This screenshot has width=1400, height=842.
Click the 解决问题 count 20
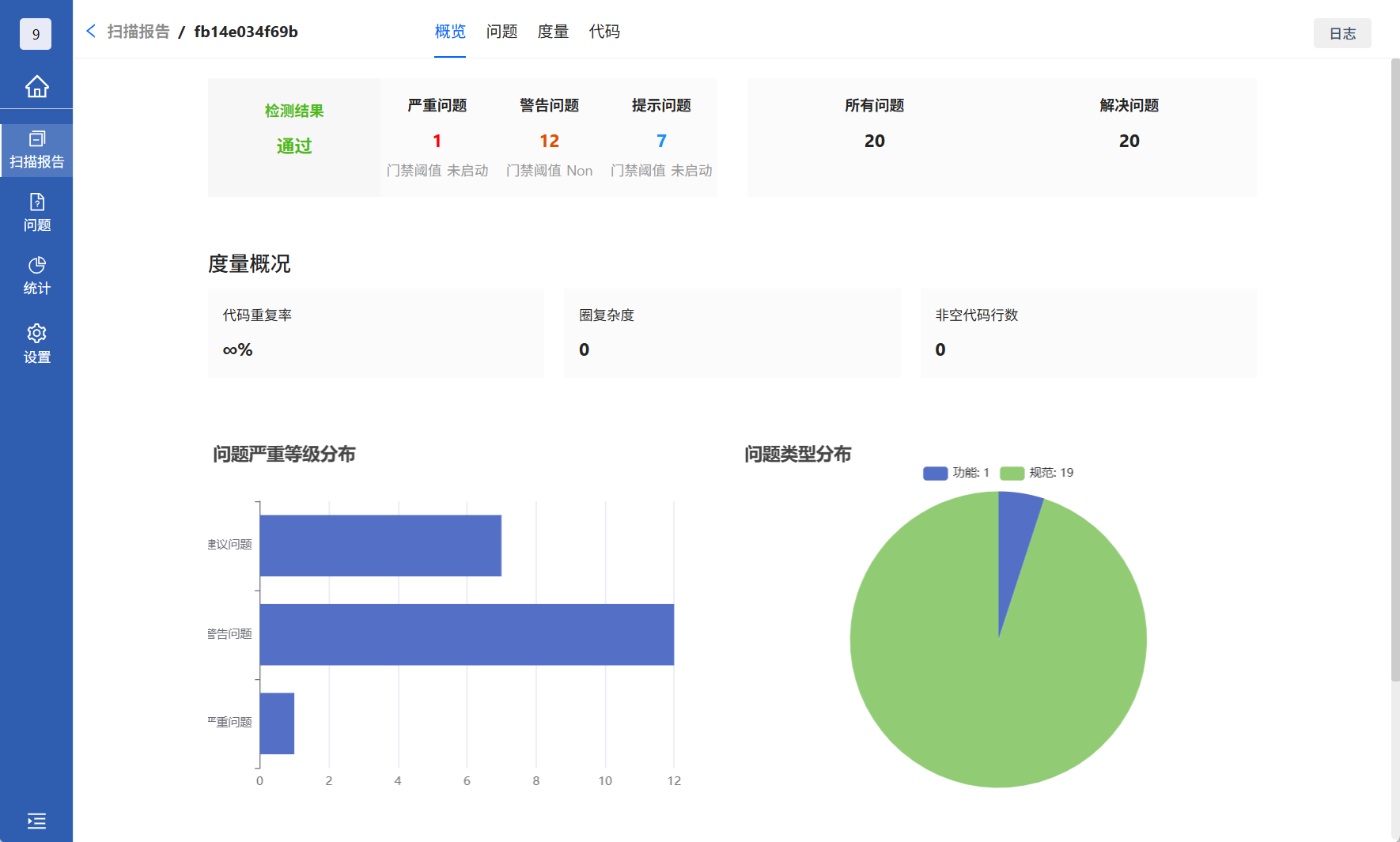[1129, 141]
